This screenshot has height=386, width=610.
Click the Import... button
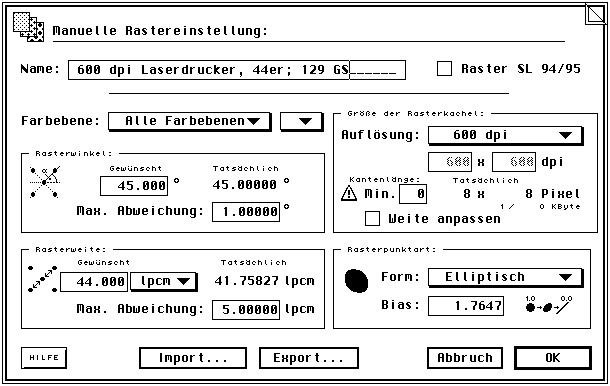tap(193, 358)
